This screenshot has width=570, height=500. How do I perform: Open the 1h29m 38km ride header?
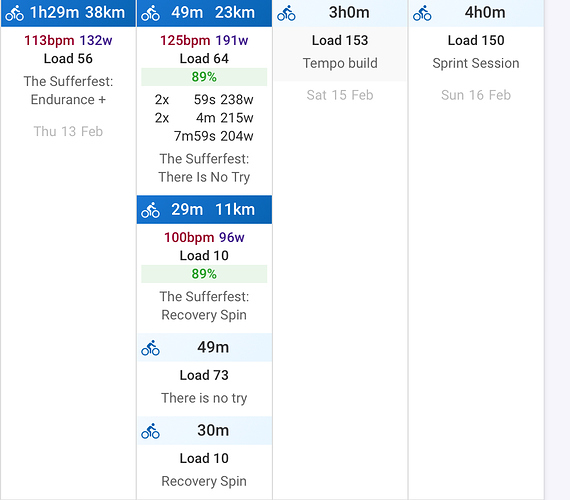pyautogui.click(x=68, y=13)
